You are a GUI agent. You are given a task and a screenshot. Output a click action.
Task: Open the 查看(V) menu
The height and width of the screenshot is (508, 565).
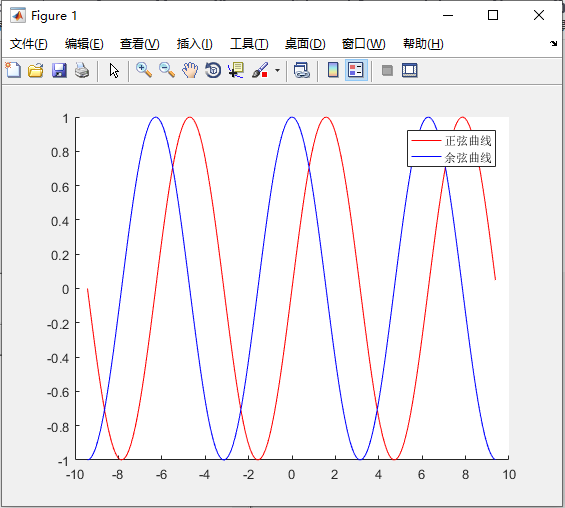139,44
